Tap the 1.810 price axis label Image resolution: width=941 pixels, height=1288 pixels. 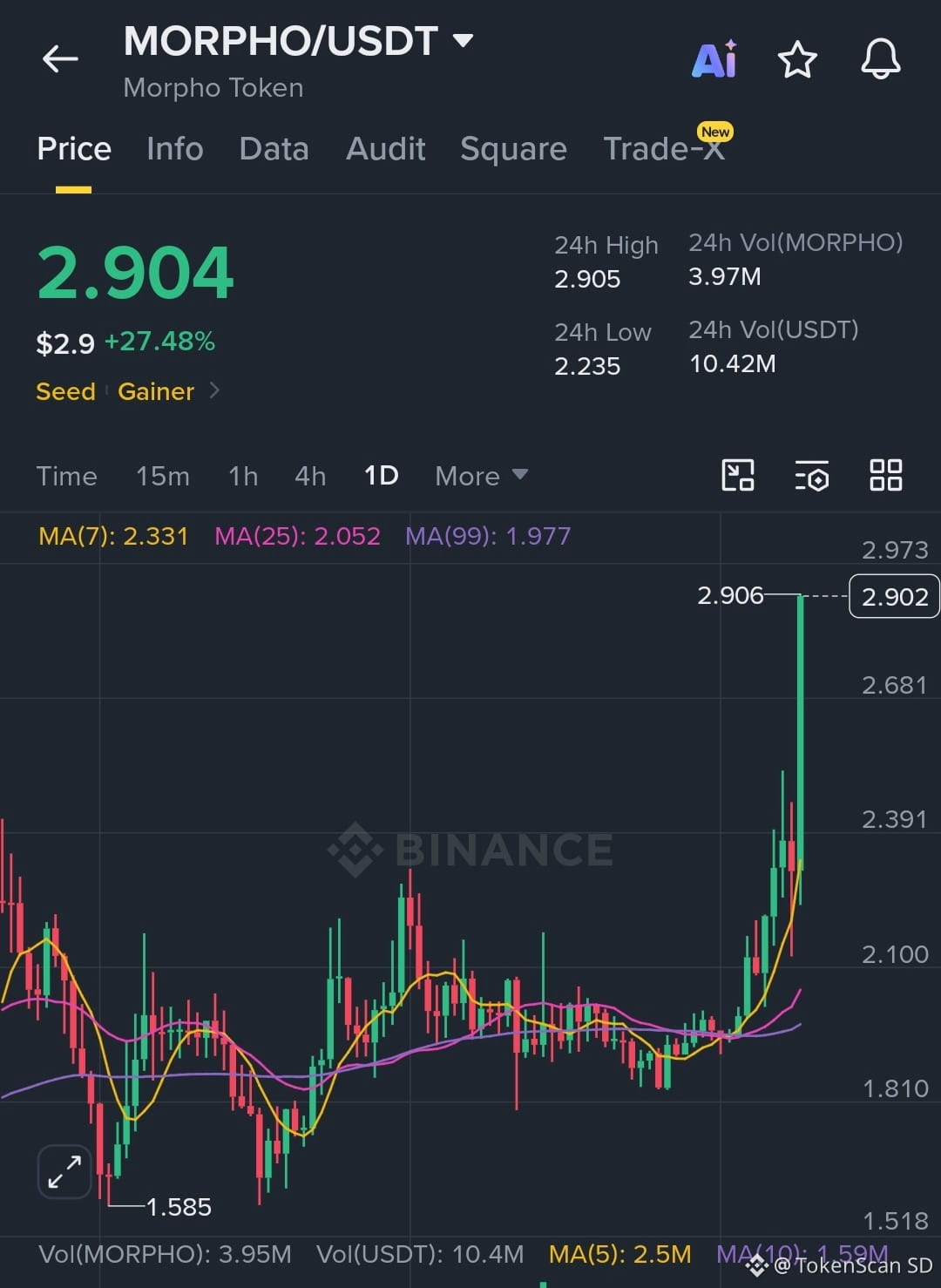coord(895,1088)
